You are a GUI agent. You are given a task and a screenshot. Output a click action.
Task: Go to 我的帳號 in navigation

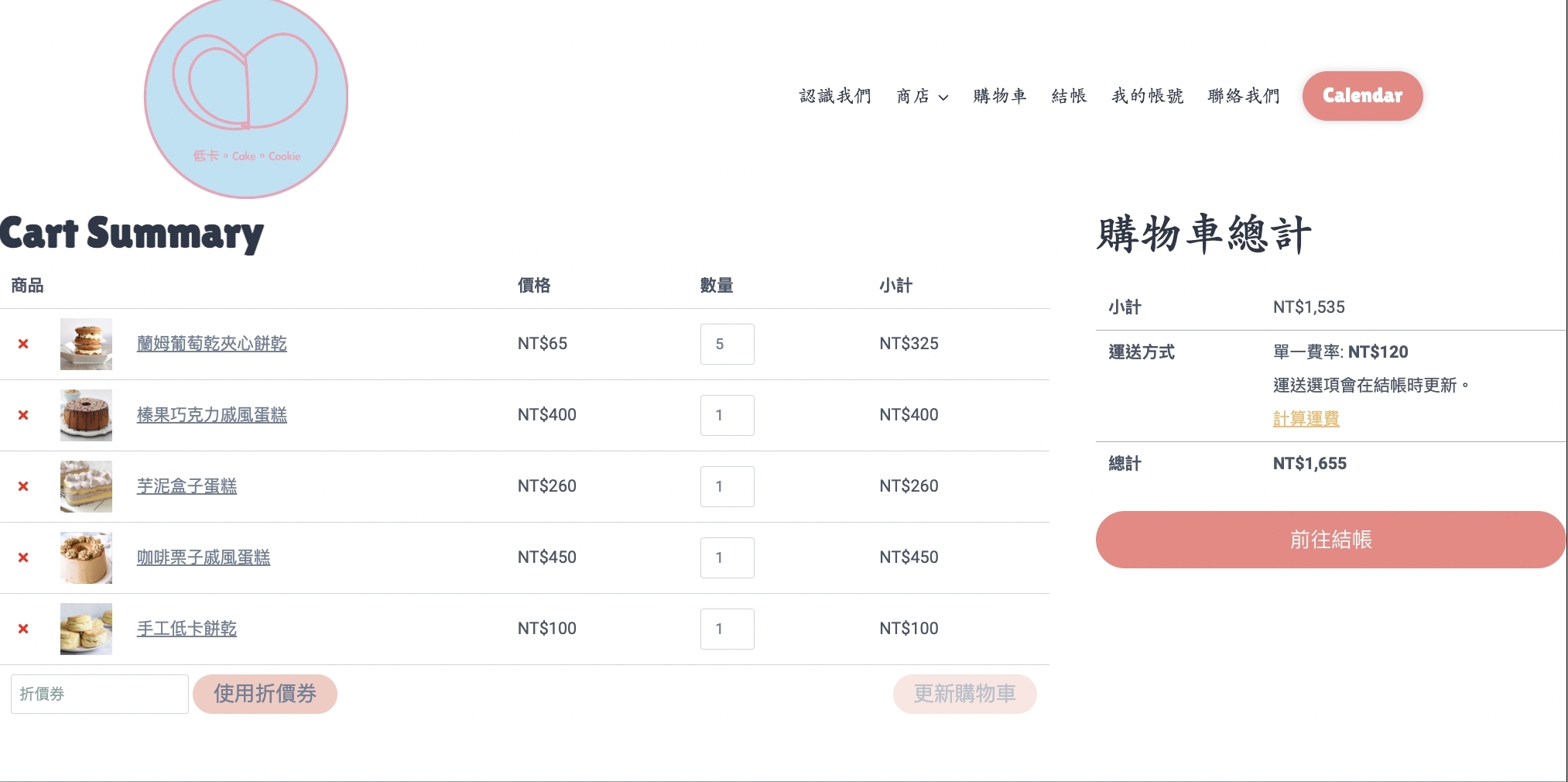pos(1147,96)
